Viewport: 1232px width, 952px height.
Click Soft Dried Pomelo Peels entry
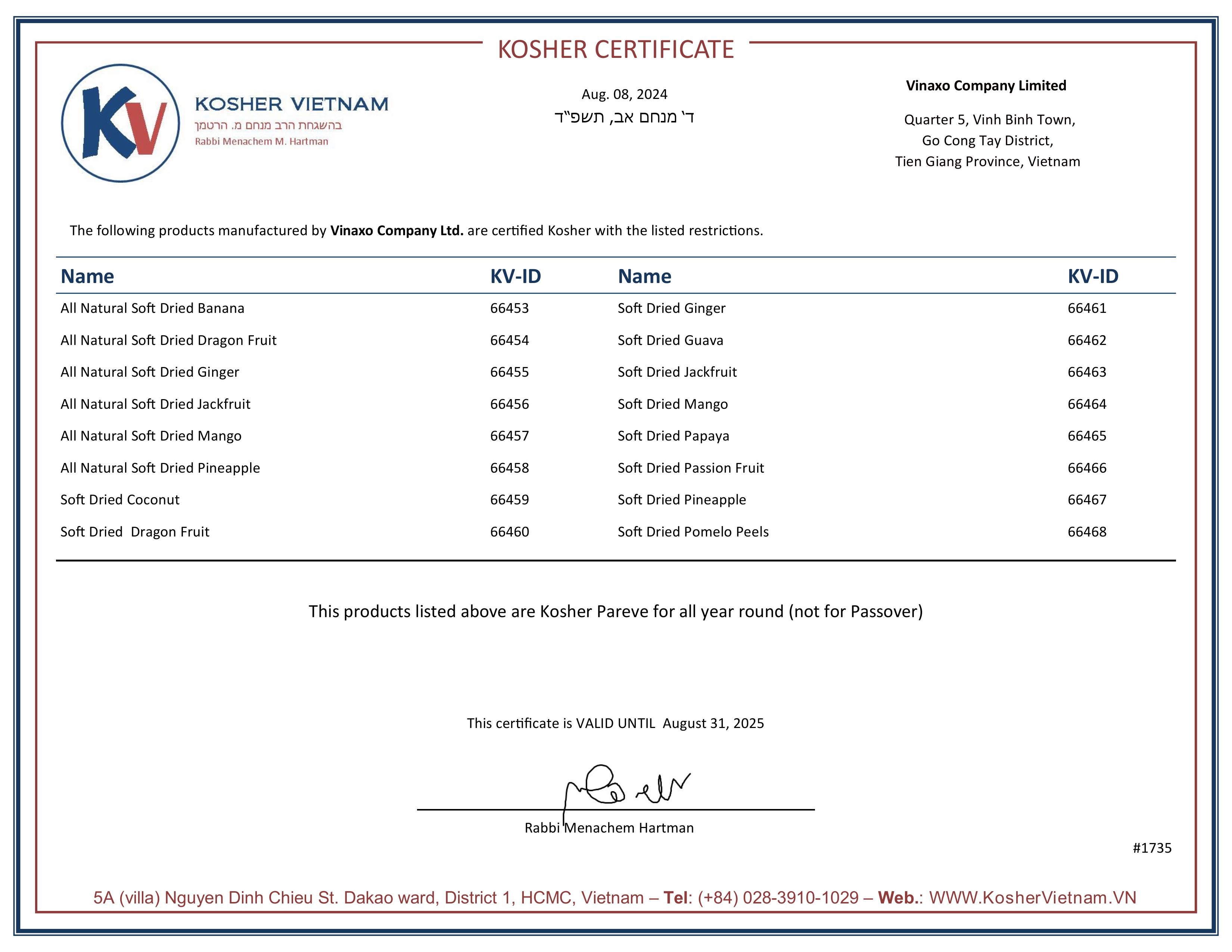(x=693, y=532)
